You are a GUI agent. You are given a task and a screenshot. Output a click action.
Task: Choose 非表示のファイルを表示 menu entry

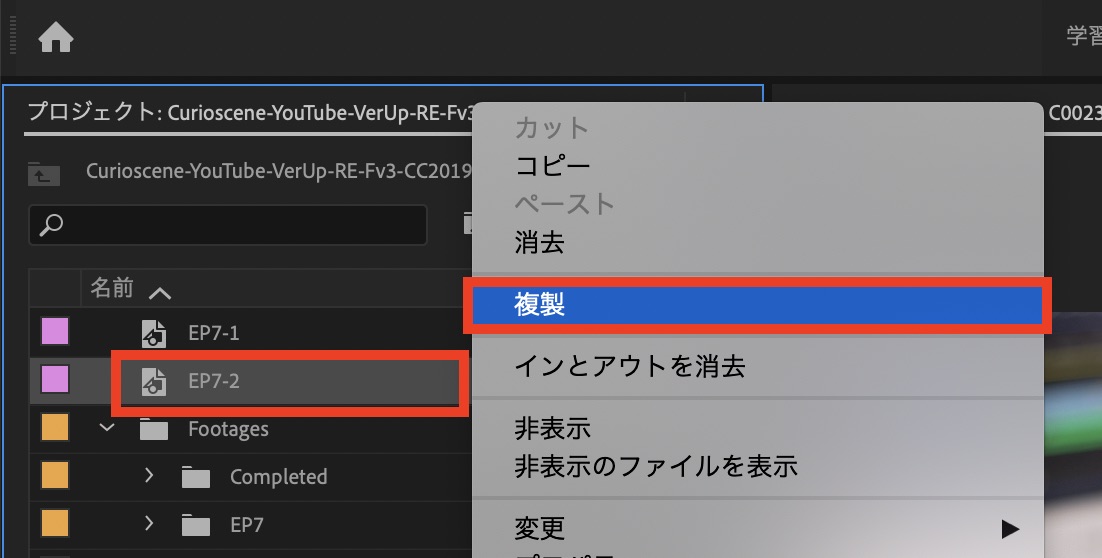[758, 466]
